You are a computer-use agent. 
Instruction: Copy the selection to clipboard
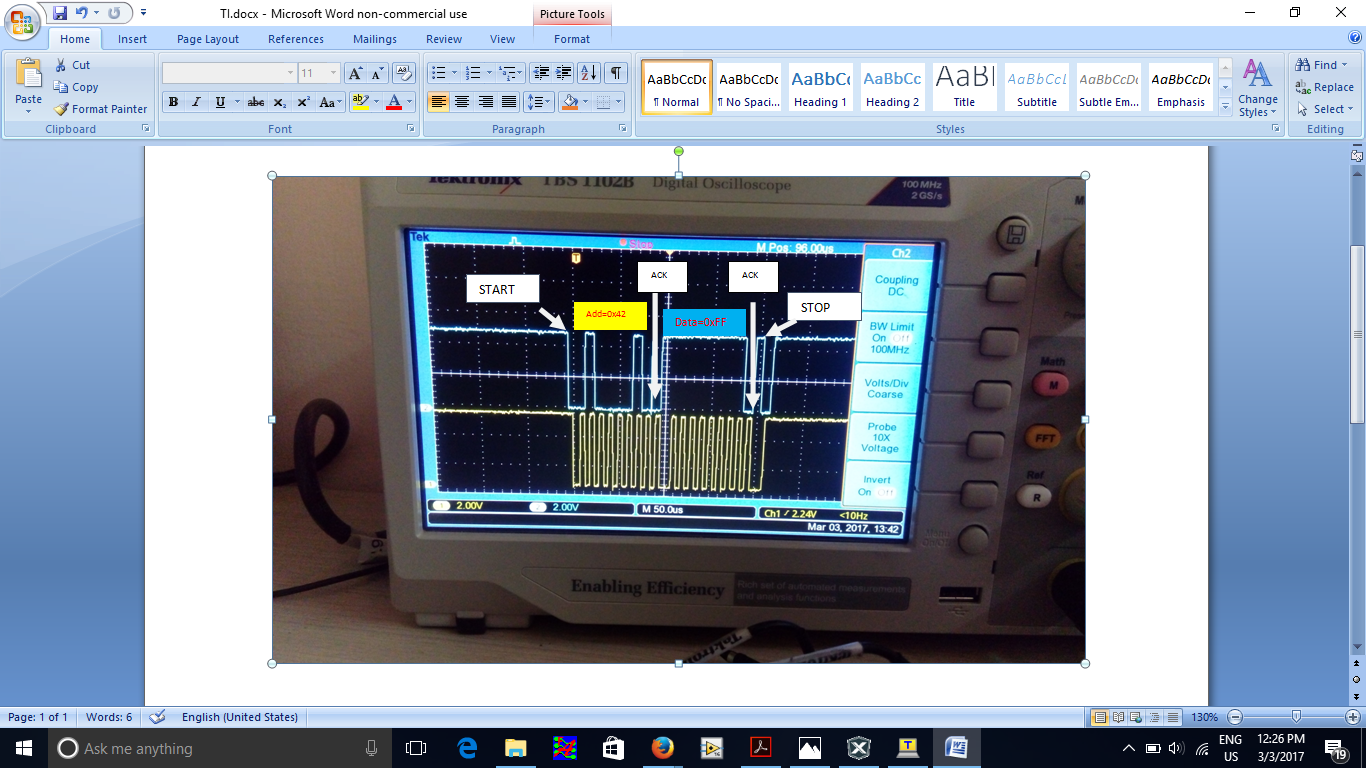pyautogui.click(x=76, y=87)
